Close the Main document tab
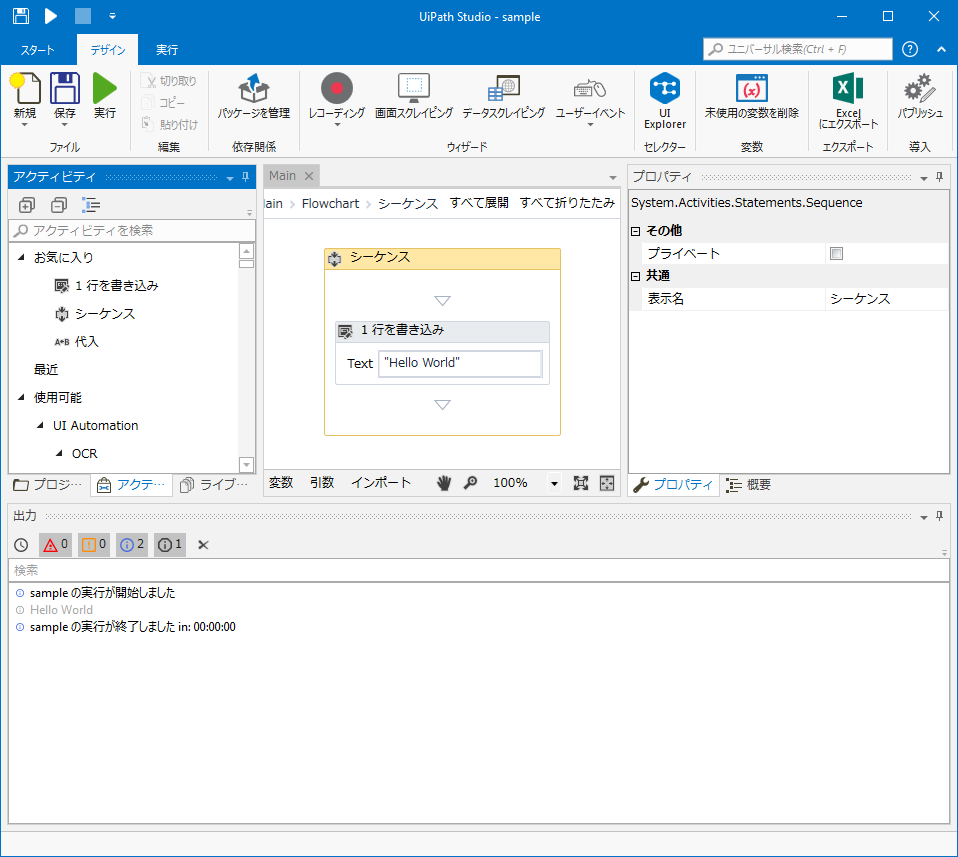The width and height of the screenshot is (958, 857). (309, 176)
